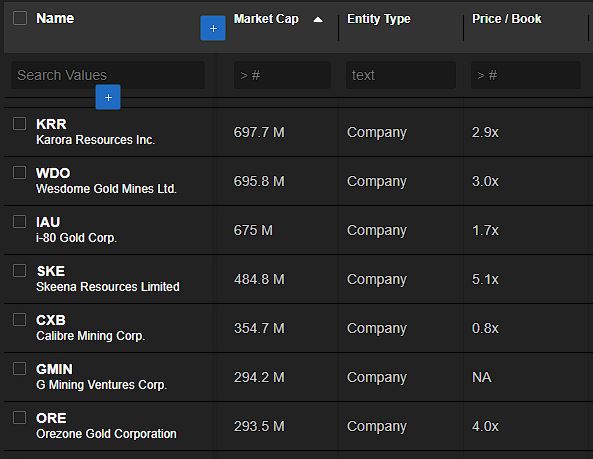
Task: Focus the Entity Type text filter field
Action: (401, 75)
